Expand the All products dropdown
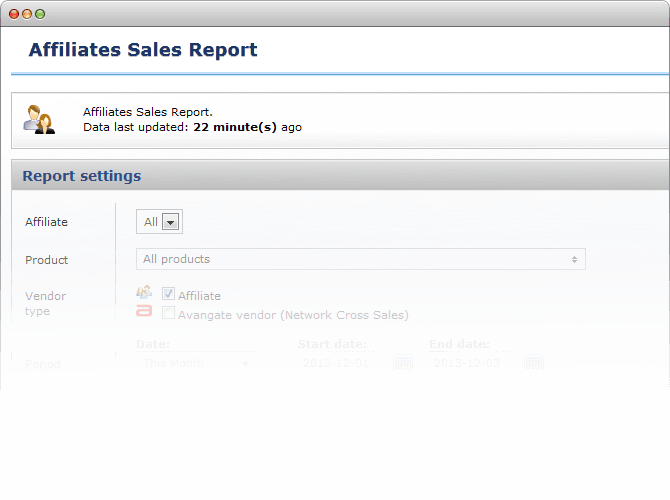The height and width of the screenshot is (500, 670). [x=361, y=259]
